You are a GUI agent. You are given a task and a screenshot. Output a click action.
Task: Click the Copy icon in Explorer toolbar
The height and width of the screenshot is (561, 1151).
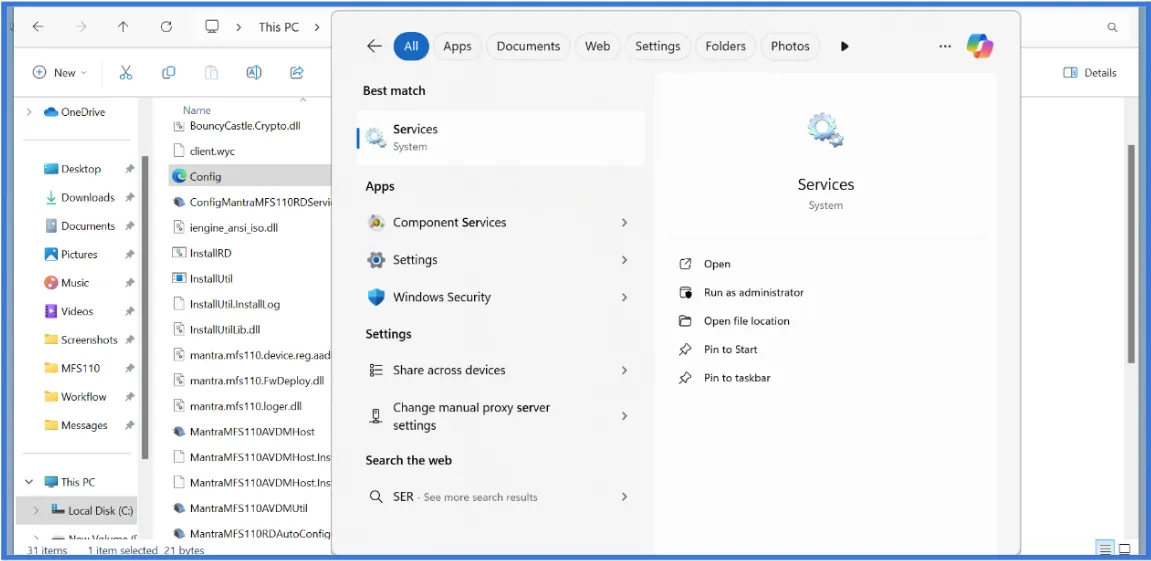(x=168, y=72)
